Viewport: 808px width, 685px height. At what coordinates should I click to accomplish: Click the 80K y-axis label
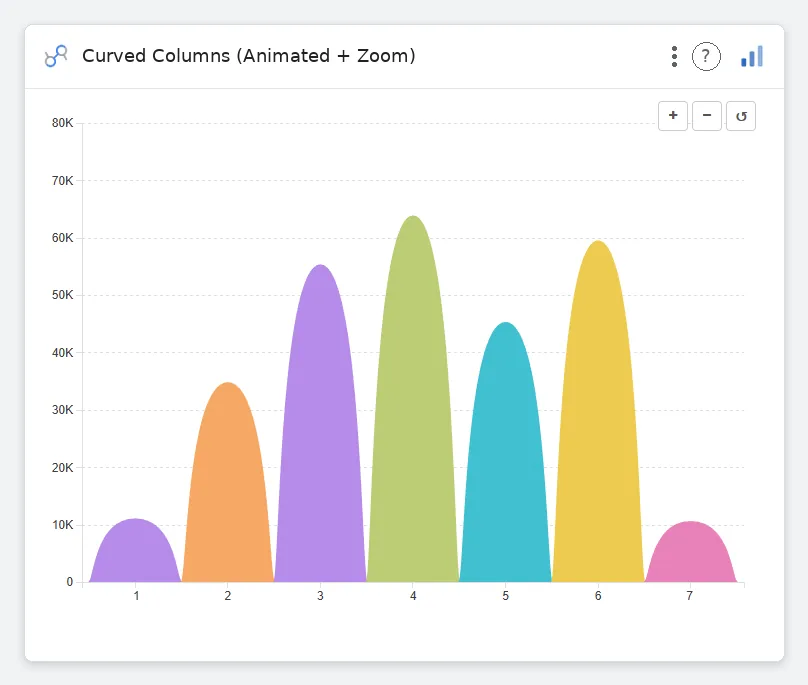pyautogui.click(x=62, y=123)
